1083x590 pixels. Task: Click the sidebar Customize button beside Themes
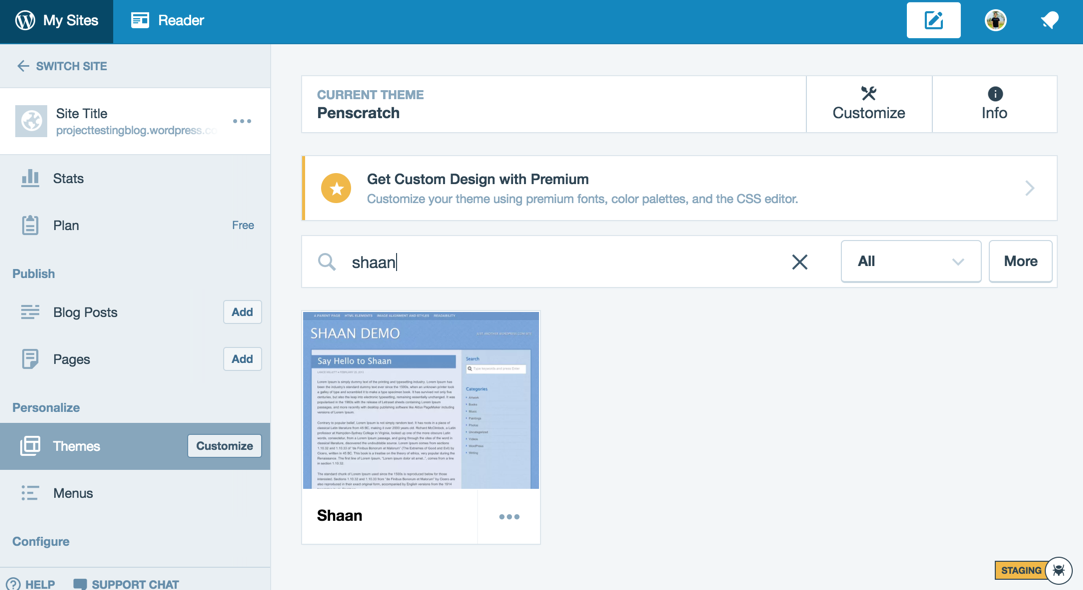pyautogui.click(x=224, y=446)
